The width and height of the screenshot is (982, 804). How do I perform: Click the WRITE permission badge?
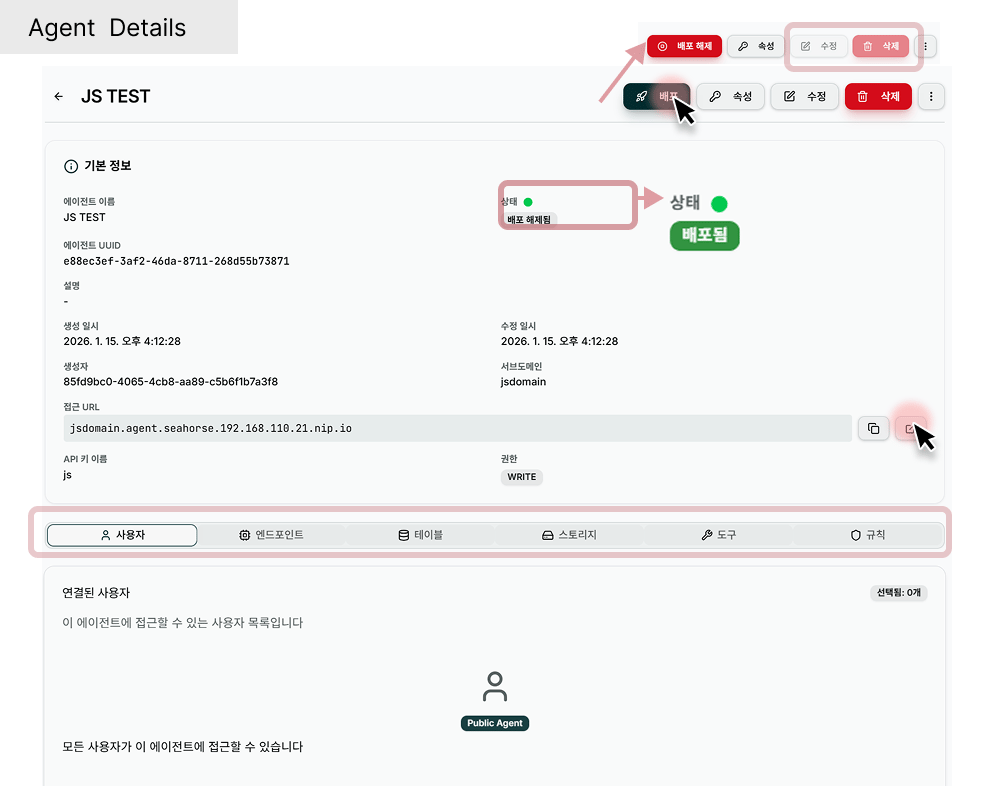pos(522,477)
